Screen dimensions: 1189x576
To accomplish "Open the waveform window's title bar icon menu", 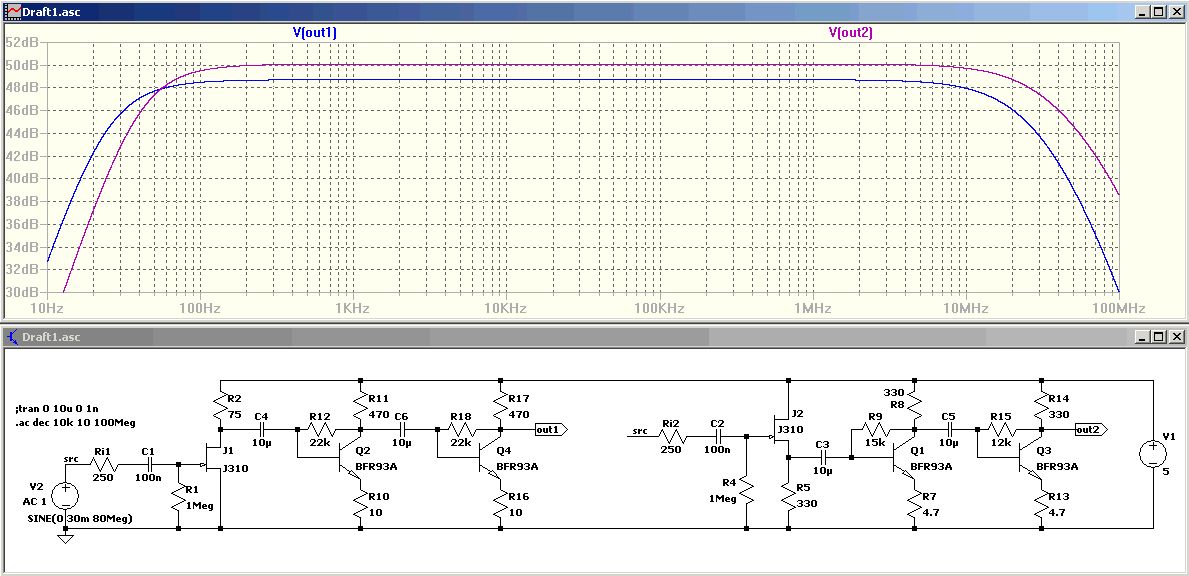I will pos(12,12).
